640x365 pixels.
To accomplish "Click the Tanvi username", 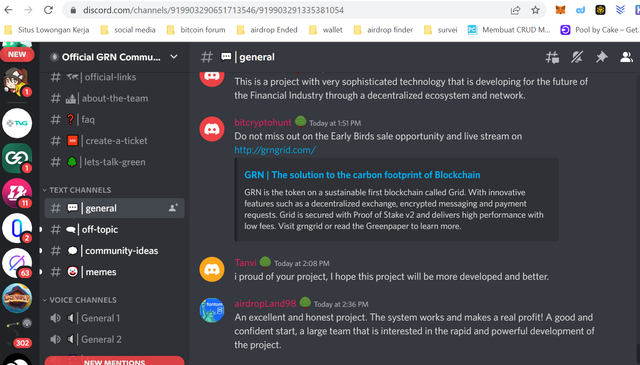I will (245, 263).
